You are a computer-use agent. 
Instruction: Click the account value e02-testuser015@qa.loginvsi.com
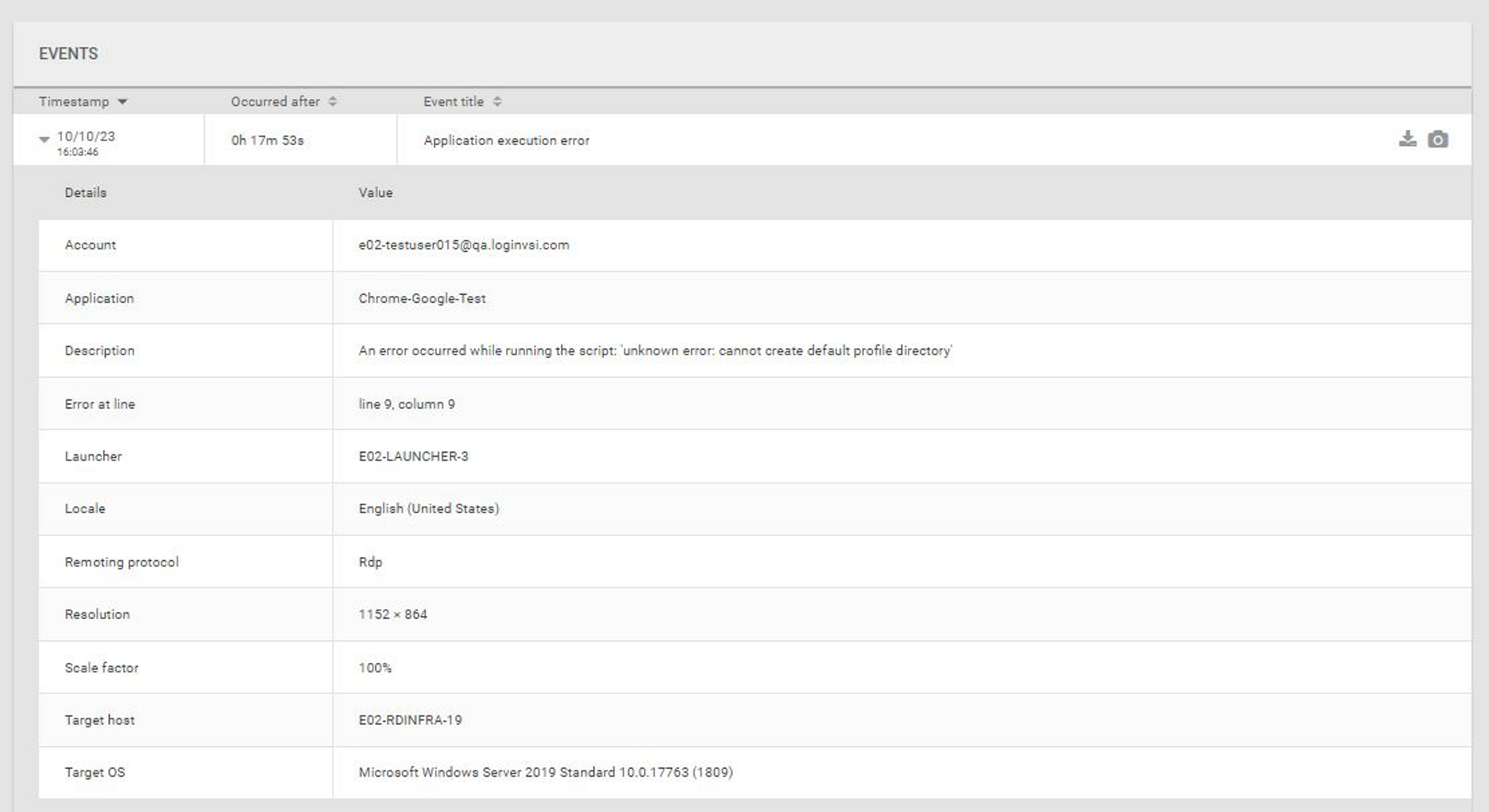point(464,245)
